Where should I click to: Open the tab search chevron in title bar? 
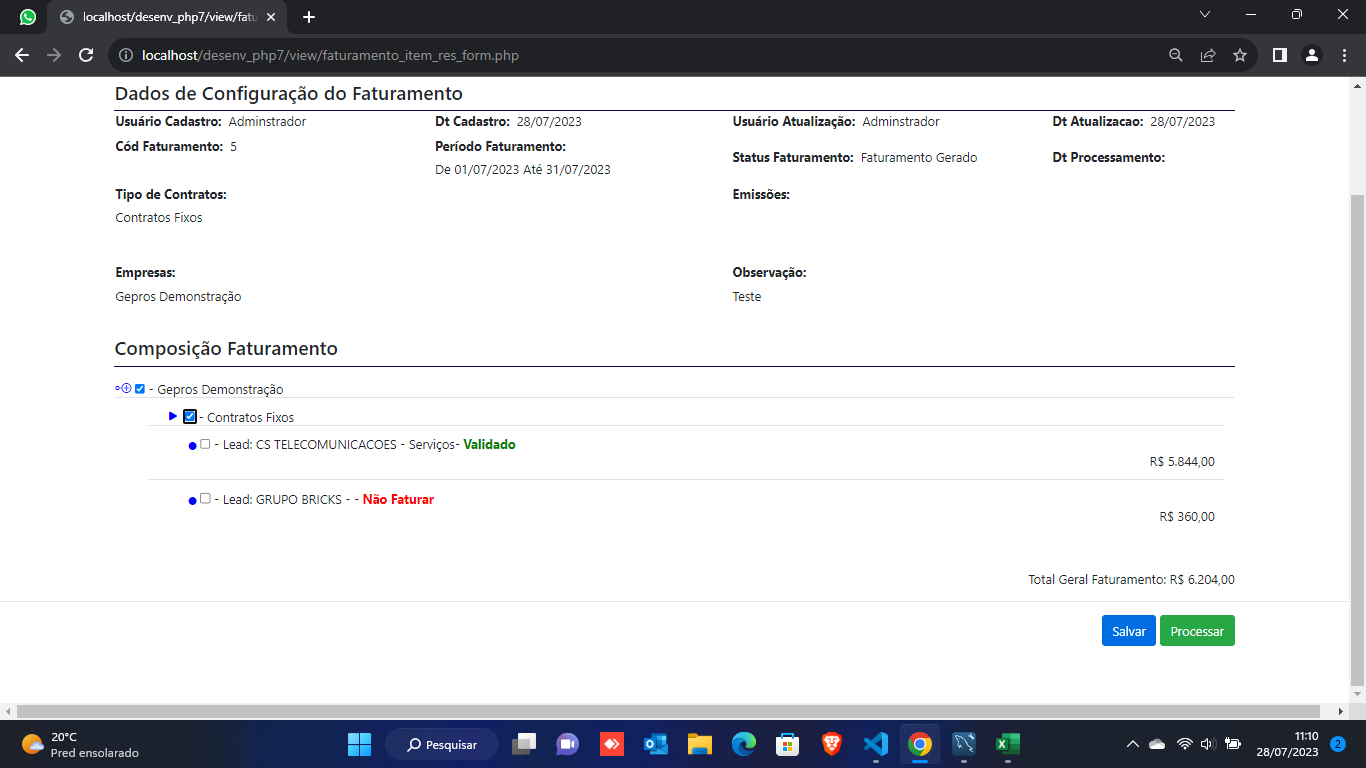point(1205,15)
